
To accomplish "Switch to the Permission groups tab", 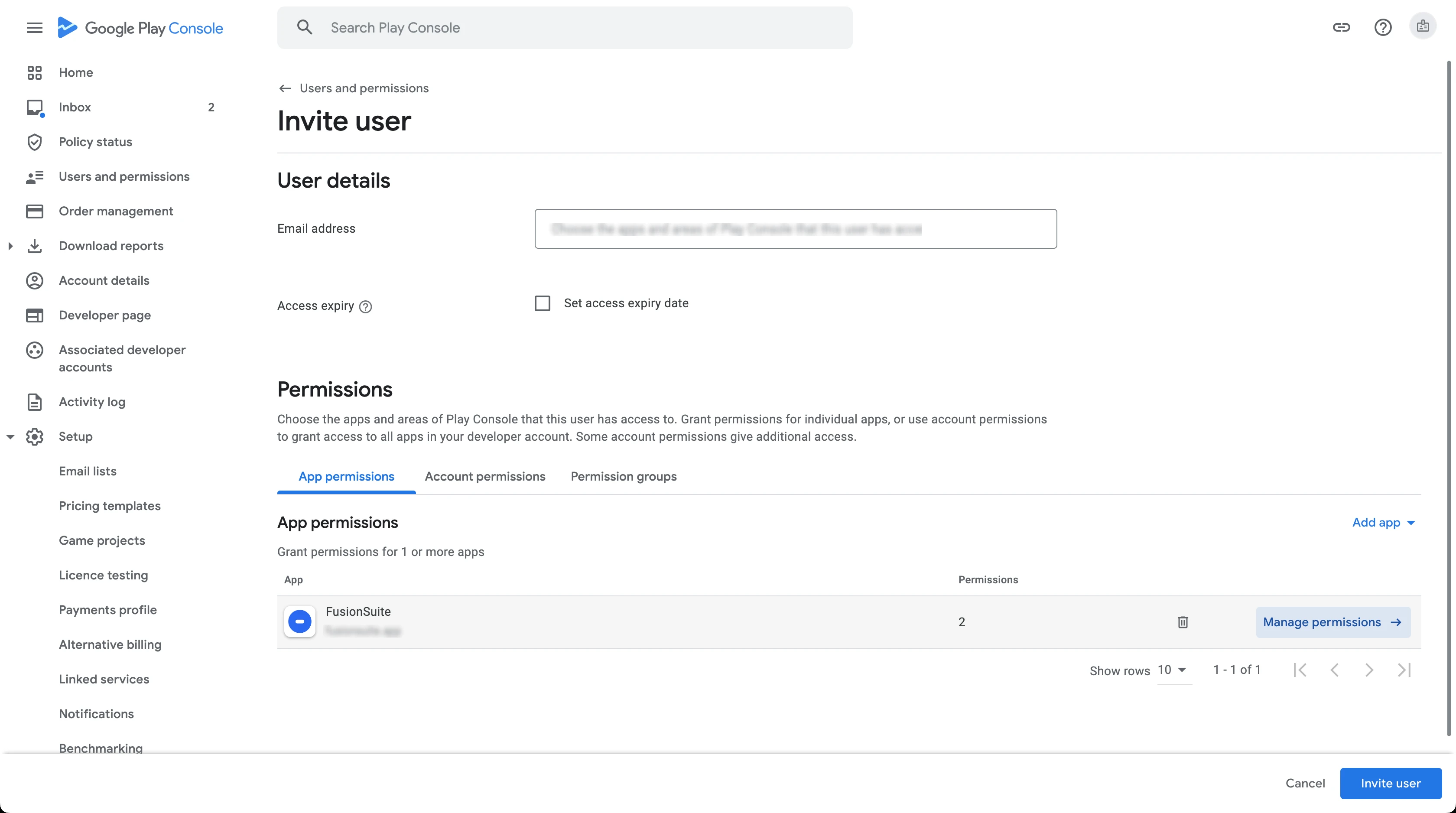I will coord(624,477).
